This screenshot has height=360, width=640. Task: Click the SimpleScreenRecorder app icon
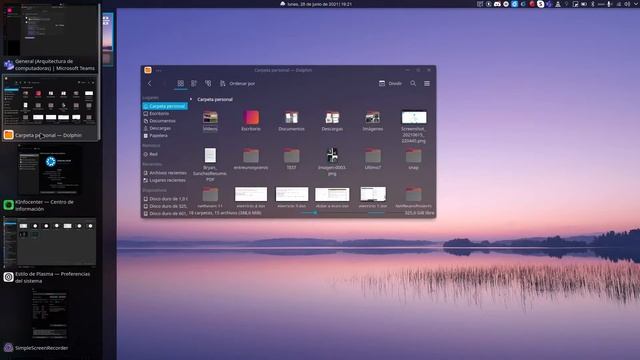click(x=9, y=348)
